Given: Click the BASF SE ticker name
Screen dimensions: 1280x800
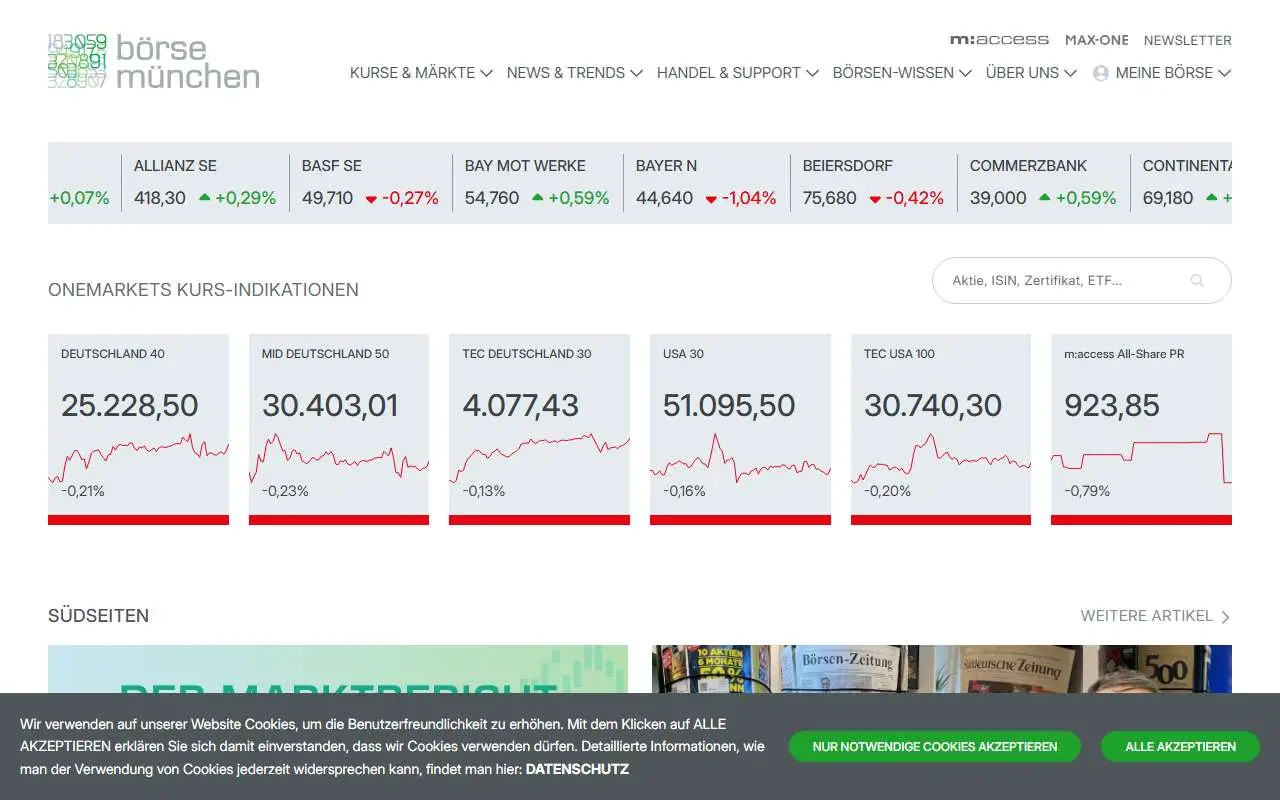Looking at the screenshot, I should [x=332, y=166].
